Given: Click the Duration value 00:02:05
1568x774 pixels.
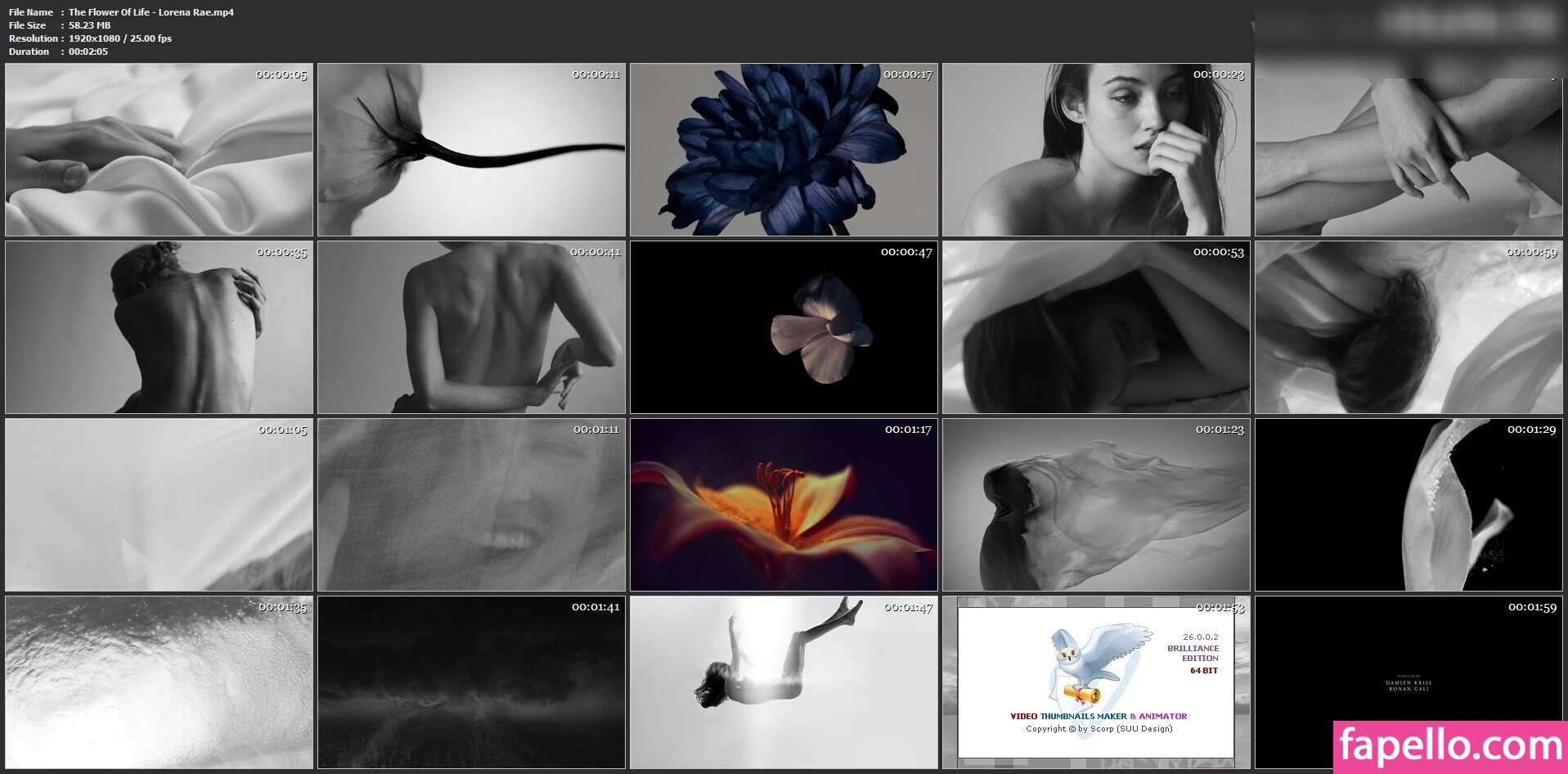Looking at the screenshot, I should [88, 52].
